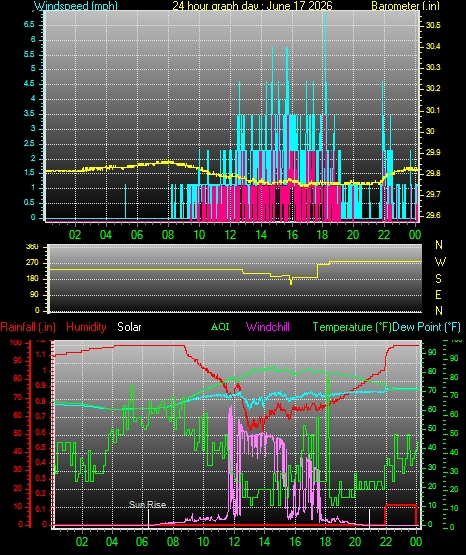Select the Solar legend label
The height and width of the screenshot is (555, 466).
point(129,327)
